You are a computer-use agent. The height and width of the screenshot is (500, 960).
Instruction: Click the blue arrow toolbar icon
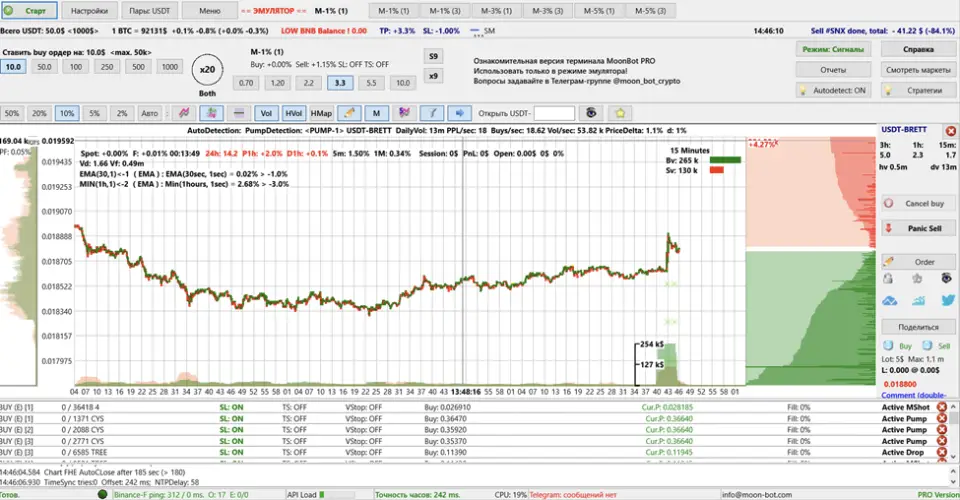click(x=459, y=113)
